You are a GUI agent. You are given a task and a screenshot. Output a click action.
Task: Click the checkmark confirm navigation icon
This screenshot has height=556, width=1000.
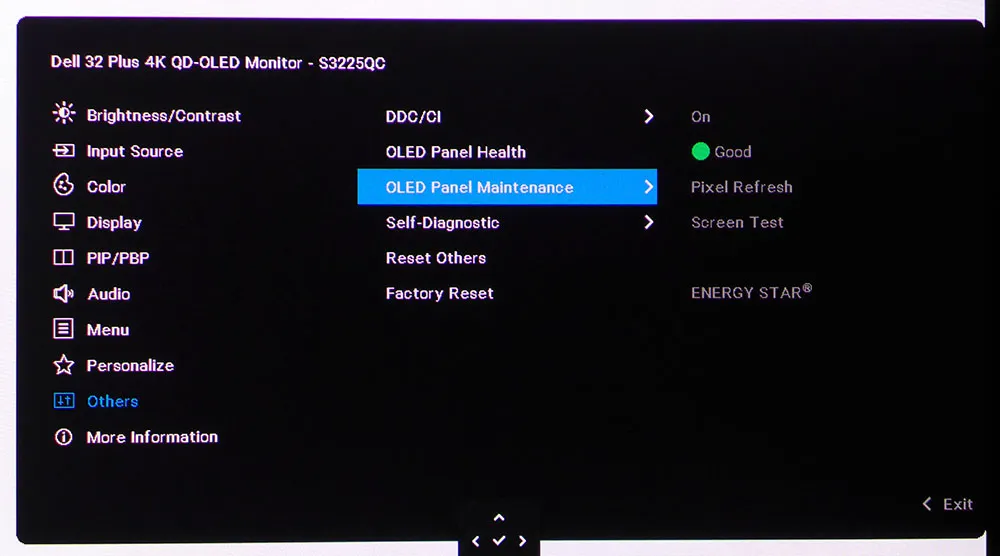point(499,541)
